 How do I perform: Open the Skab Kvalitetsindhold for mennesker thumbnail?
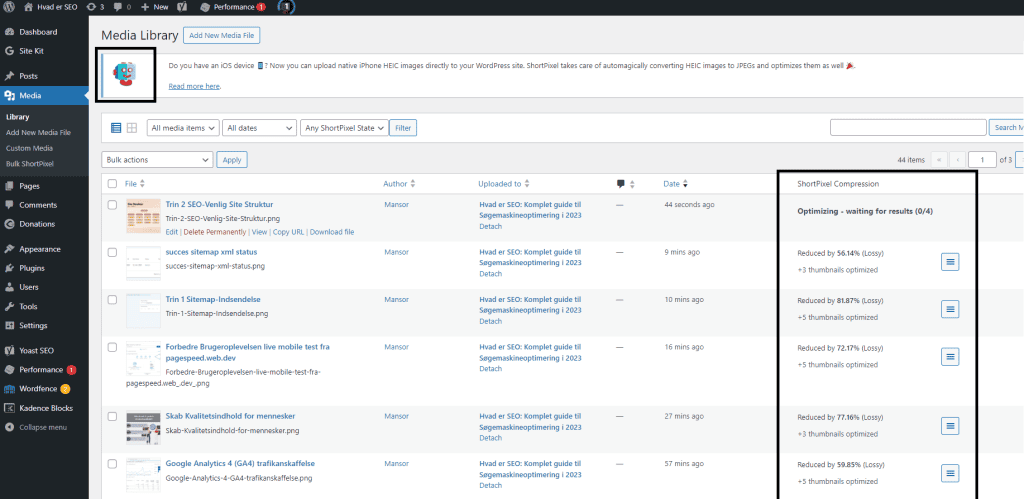[143, 428]
